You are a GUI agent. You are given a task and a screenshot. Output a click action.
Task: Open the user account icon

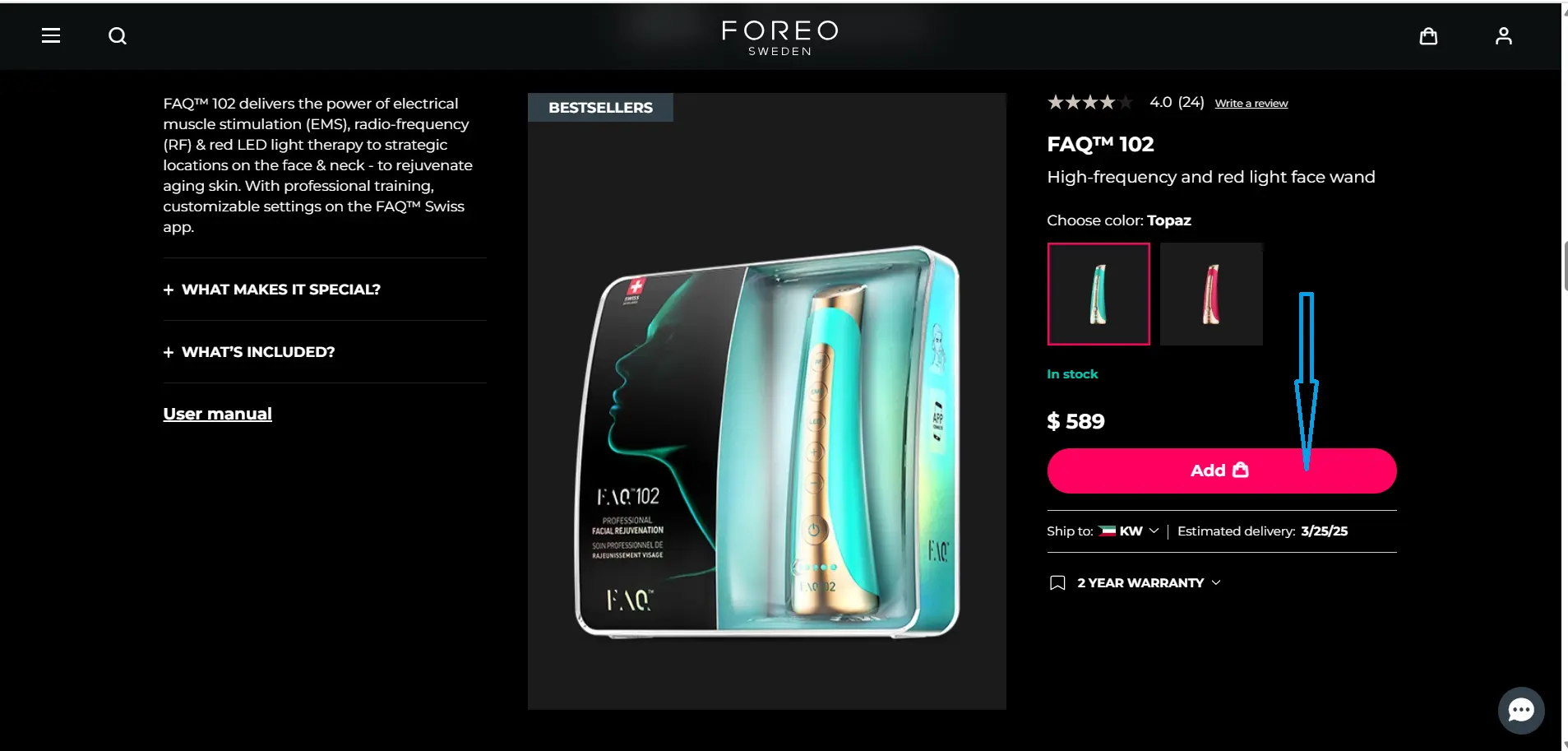tap(1503, 36)
